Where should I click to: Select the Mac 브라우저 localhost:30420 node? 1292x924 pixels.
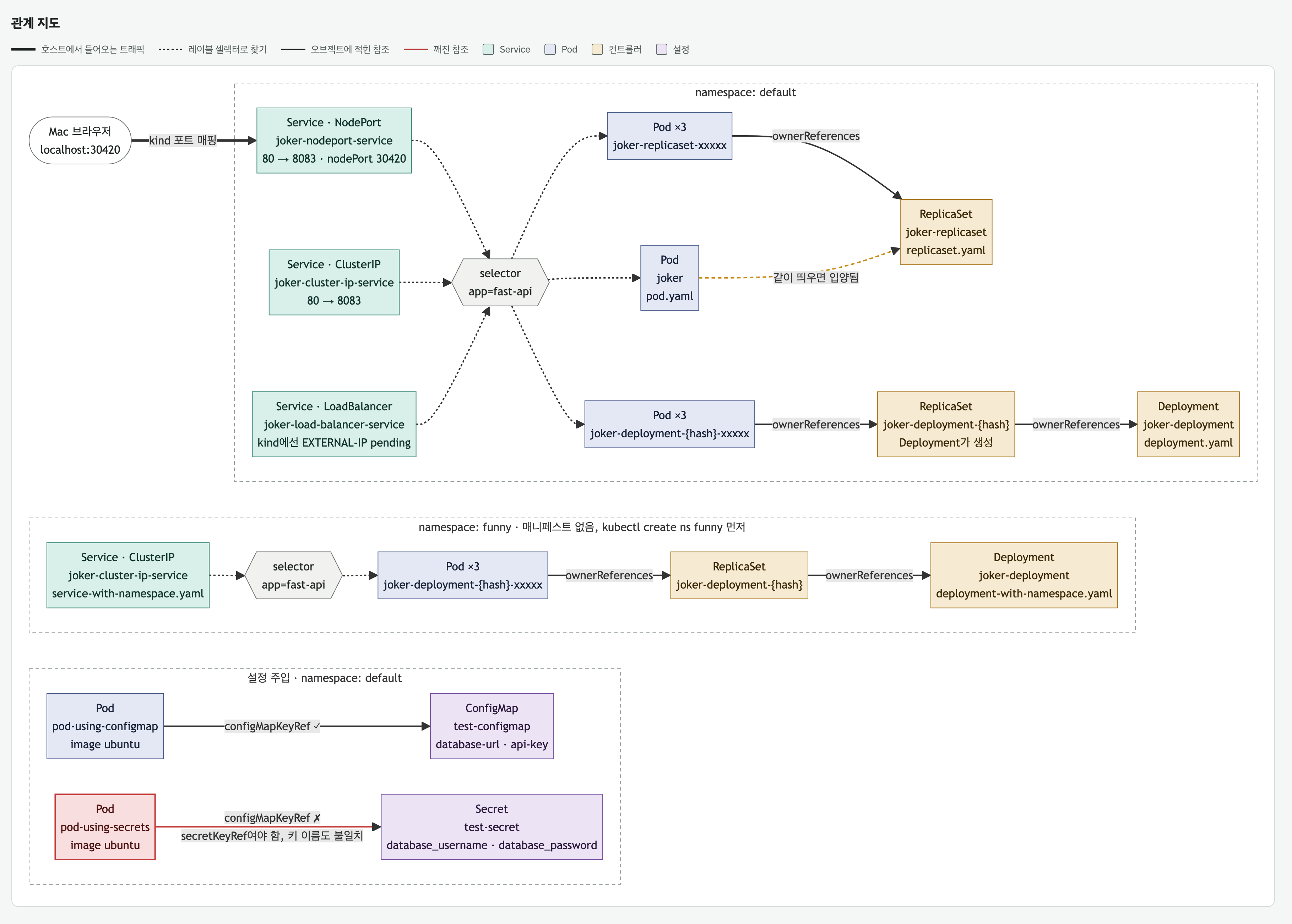(x=80, y=141)
